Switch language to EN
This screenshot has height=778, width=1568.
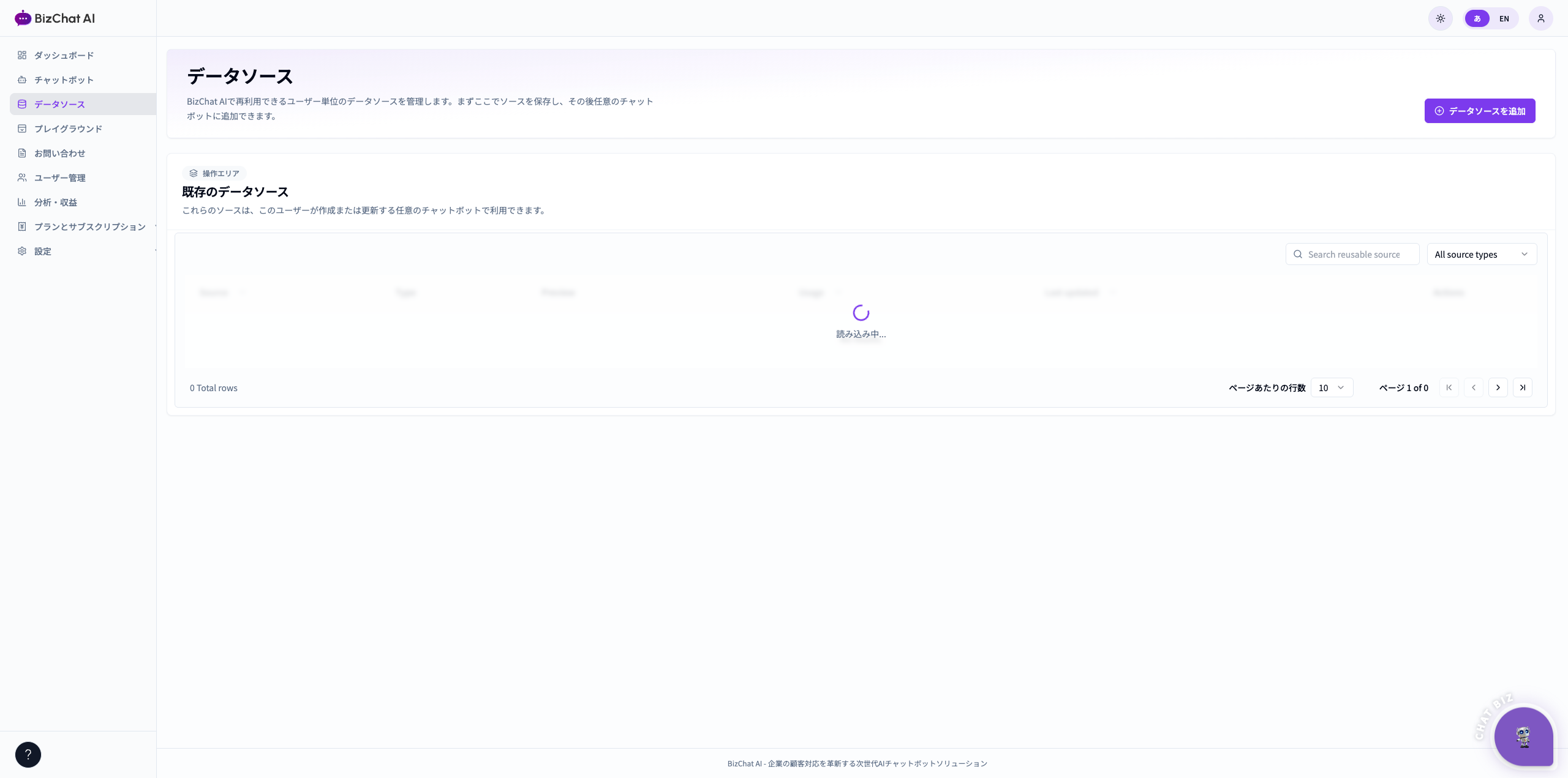[x=1504, y=18]
